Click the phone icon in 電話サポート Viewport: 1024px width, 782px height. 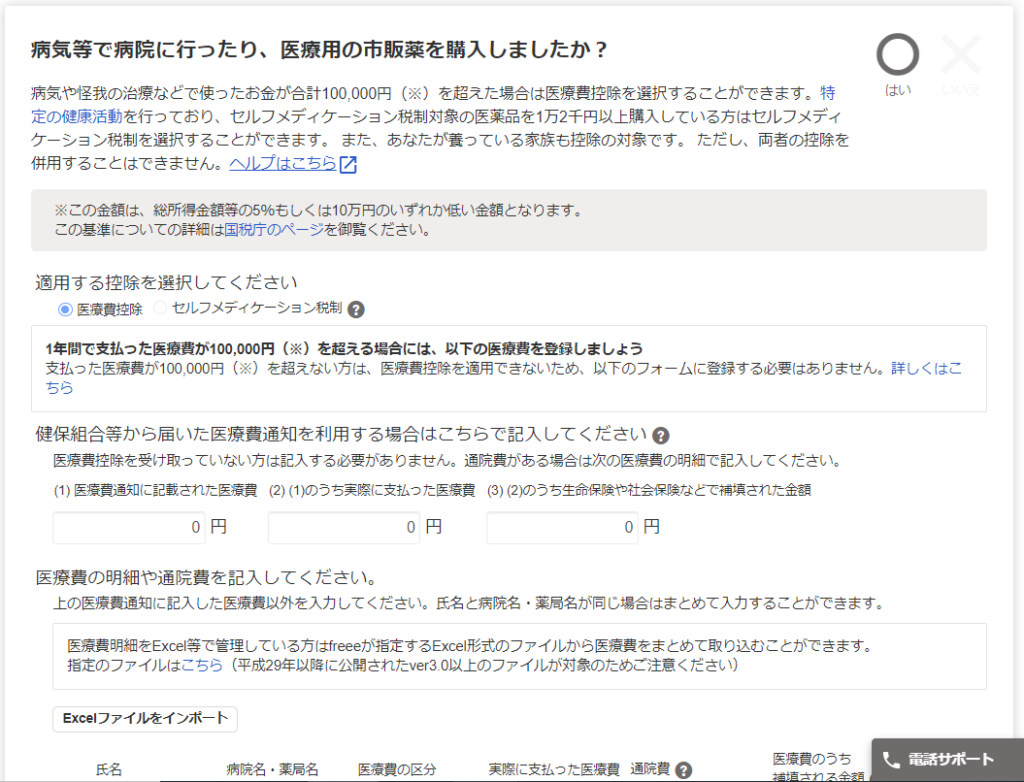click(x=891, y=759)
